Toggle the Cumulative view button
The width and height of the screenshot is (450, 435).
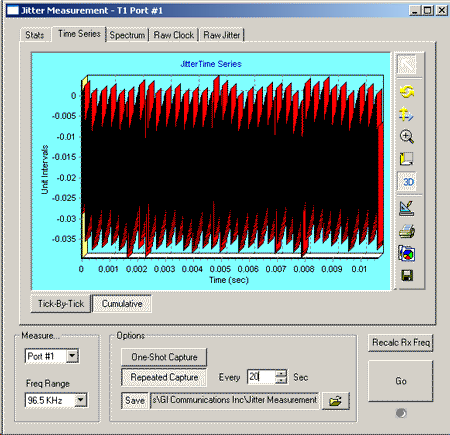[x=122, y=304]
